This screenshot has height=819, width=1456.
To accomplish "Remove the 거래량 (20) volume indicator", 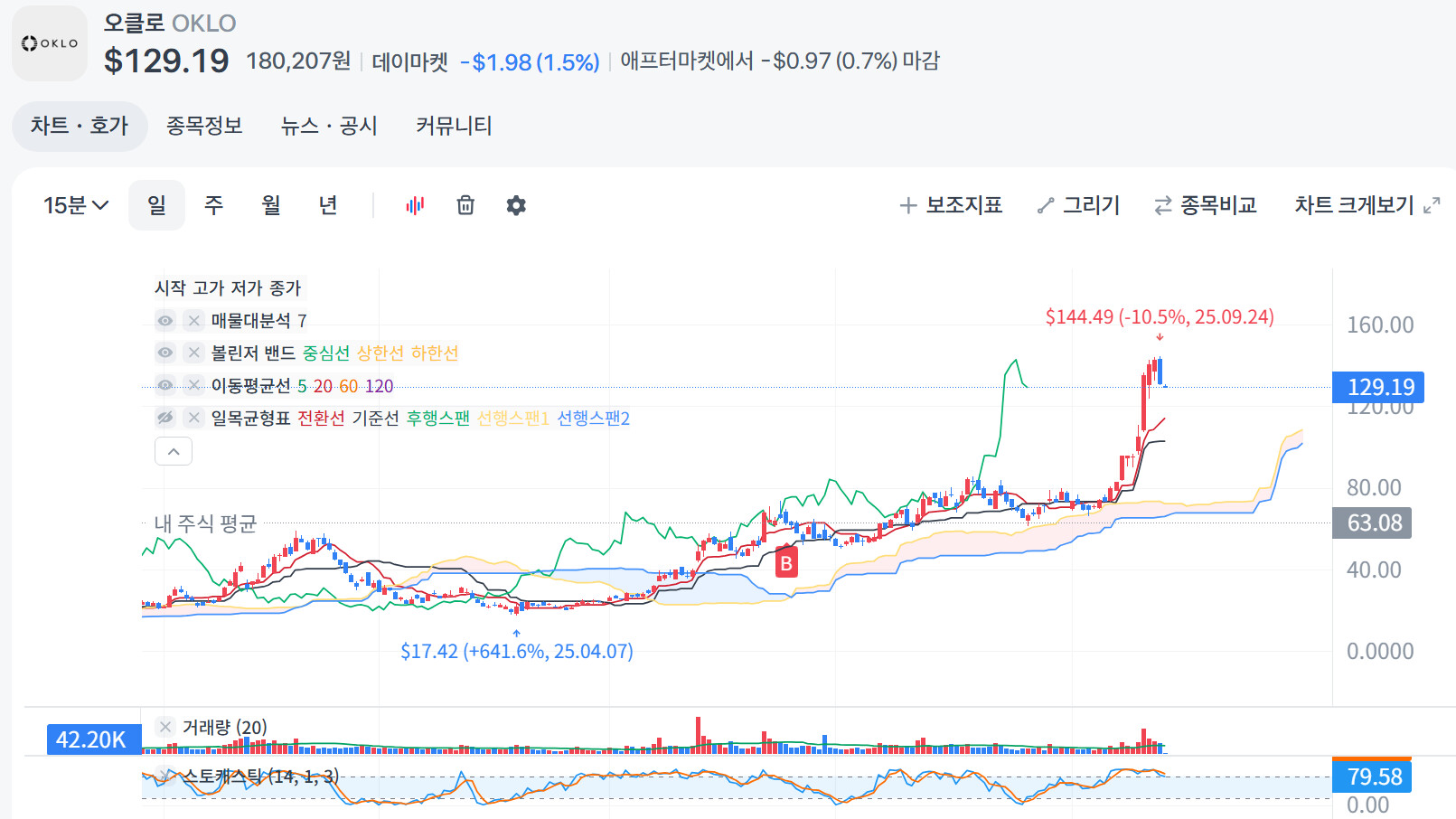I will coord(164,727).
